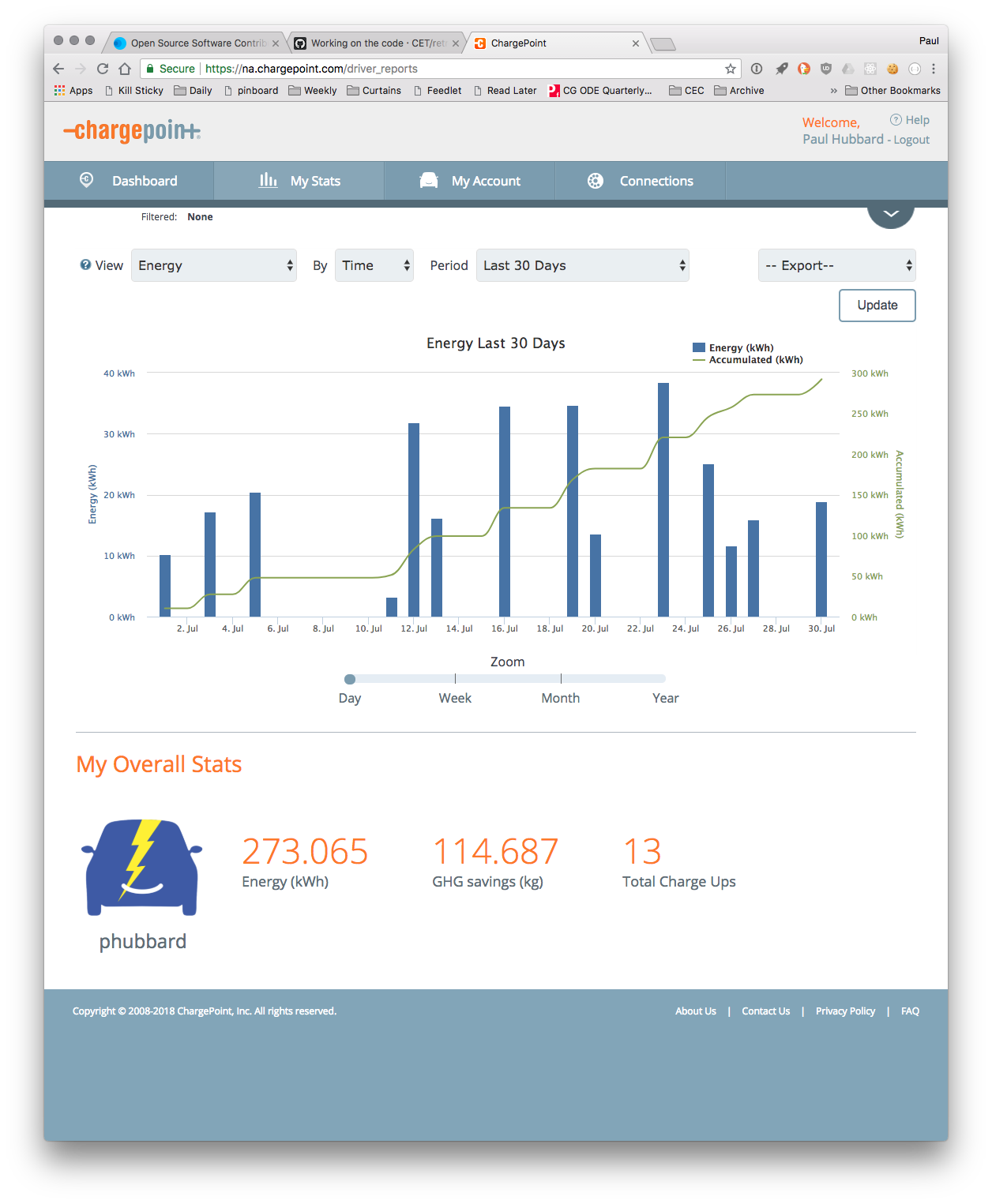Open the Export dropdown

pos(836,265)
